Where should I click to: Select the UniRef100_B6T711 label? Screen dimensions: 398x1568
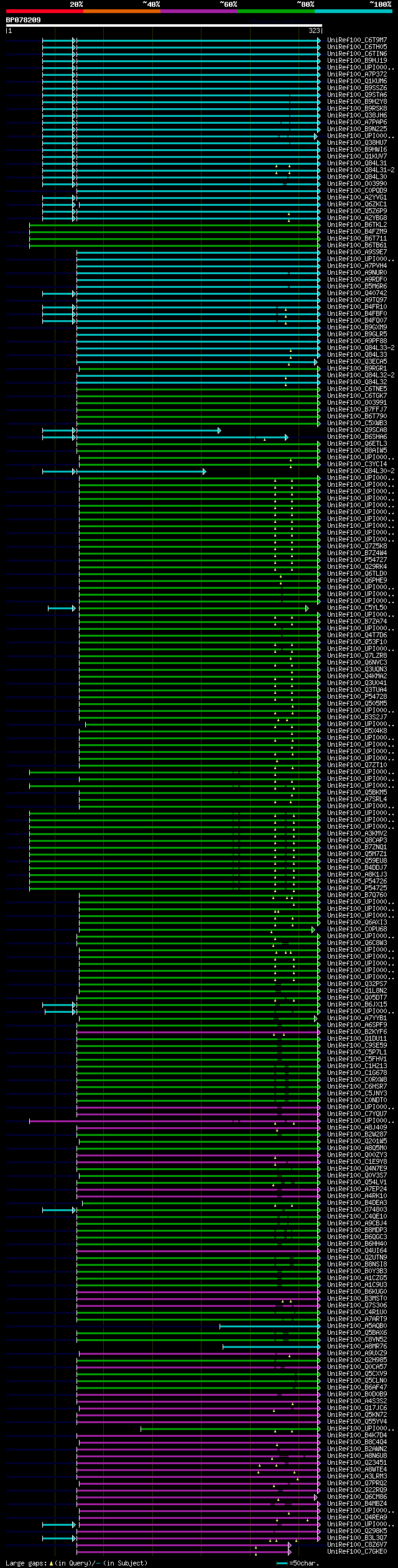coord(357,239)
